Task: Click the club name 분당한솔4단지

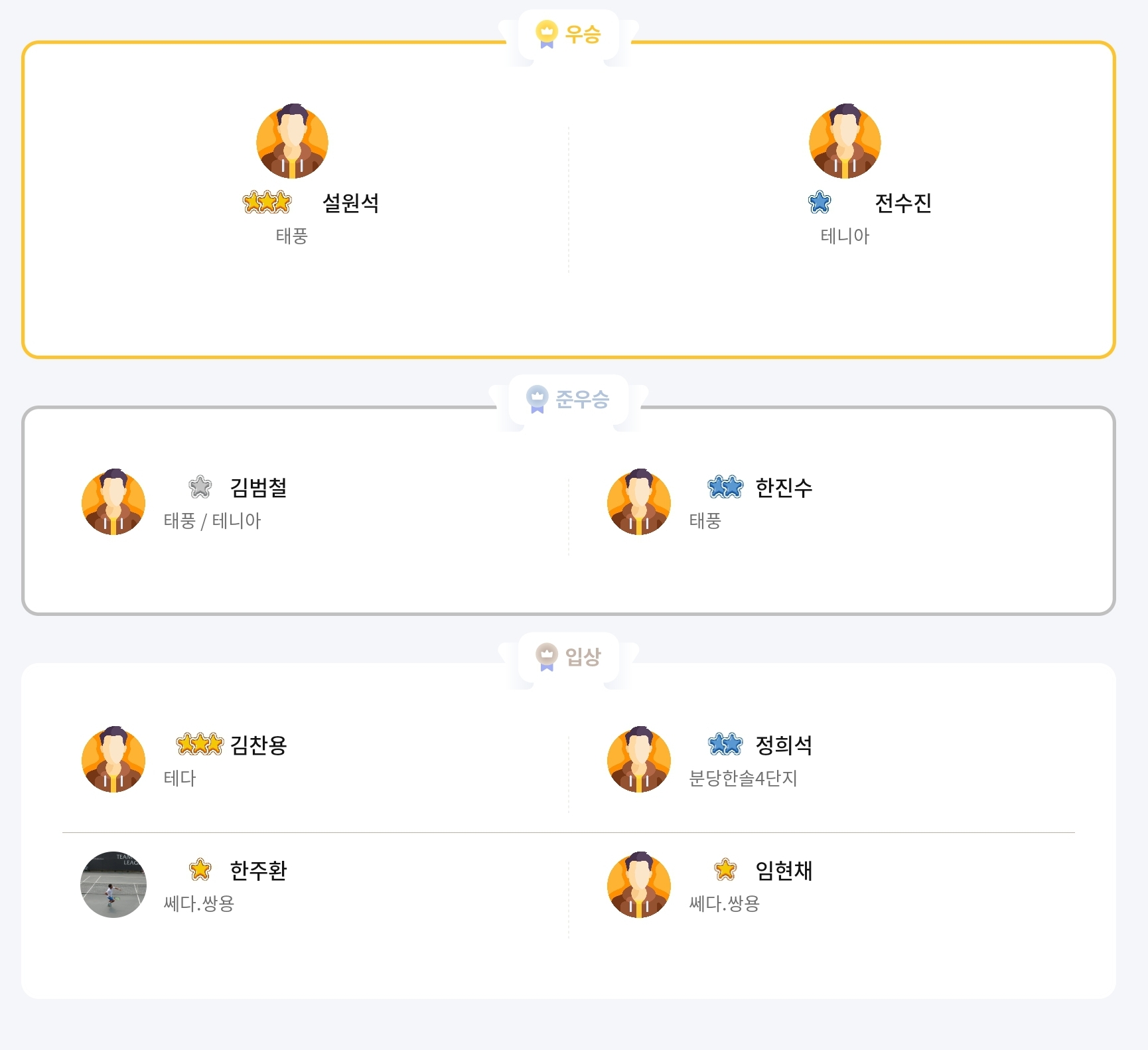Action: [743, 778]
